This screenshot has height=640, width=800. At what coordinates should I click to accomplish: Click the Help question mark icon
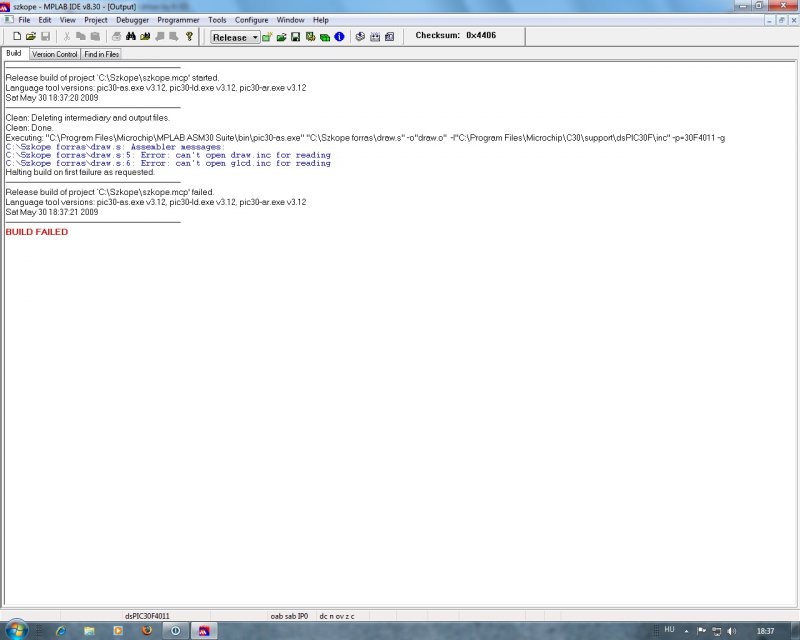click(189, 36)
